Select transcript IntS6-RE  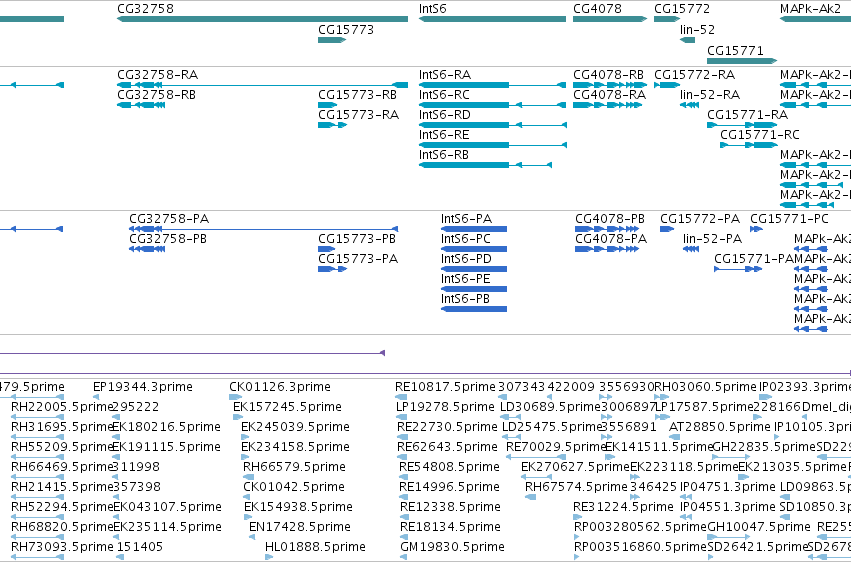point(493,145)
